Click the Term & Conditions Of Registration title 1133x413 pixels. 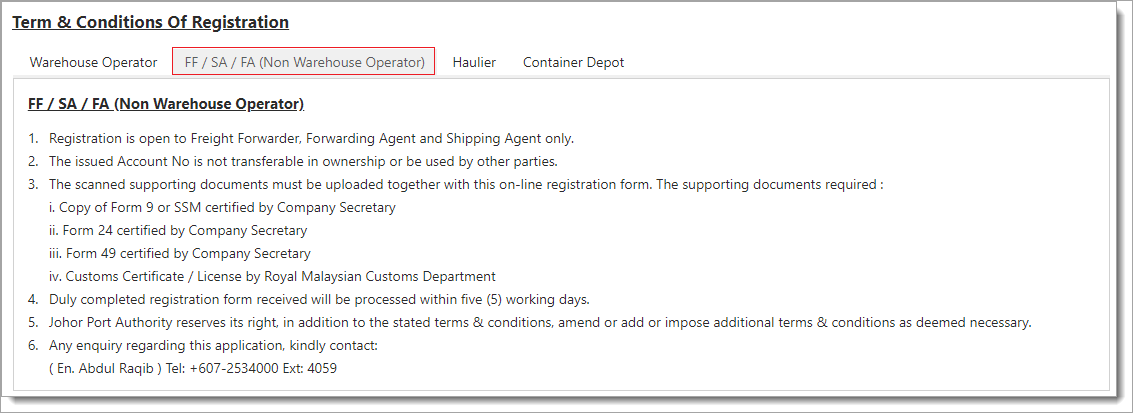click(150, 22)
